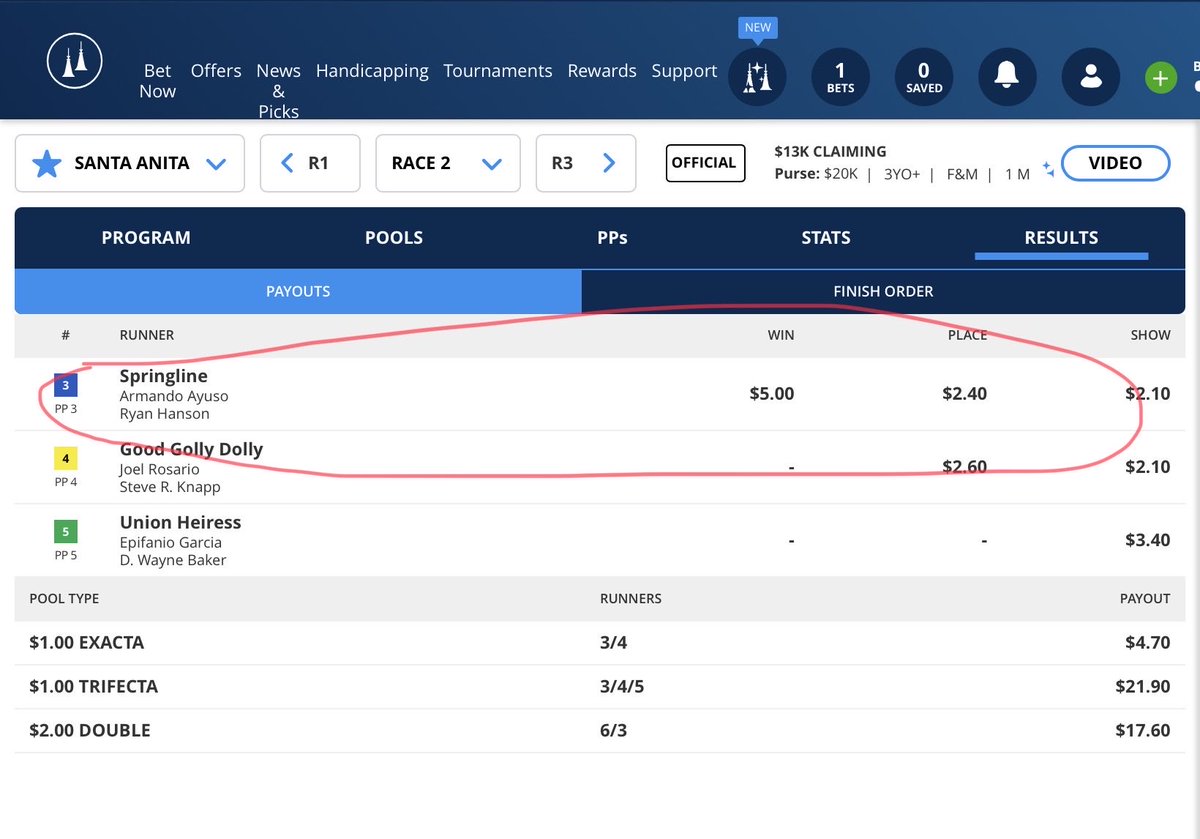Open the STATS tab
Screen dimensions: 1200x839
tap(826, 238)
